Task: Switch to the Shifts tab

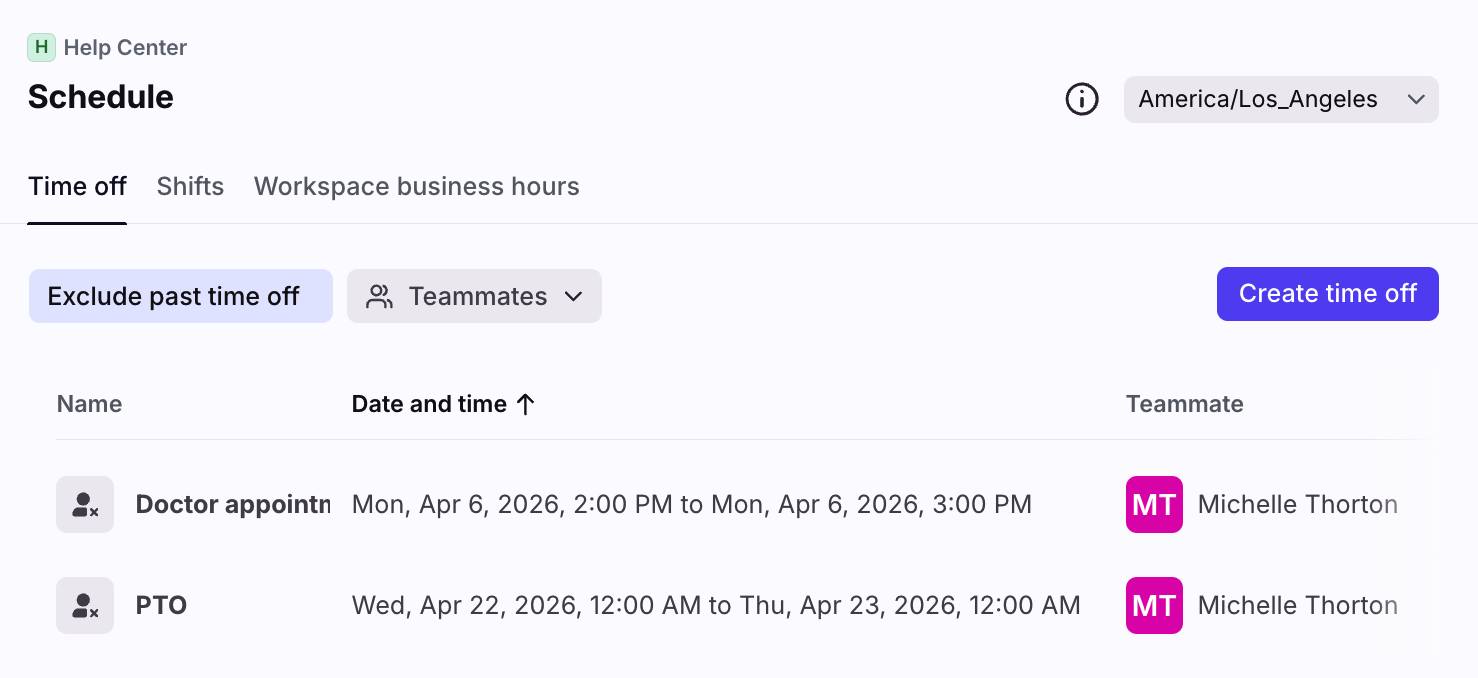Action: tap(190, 187)
